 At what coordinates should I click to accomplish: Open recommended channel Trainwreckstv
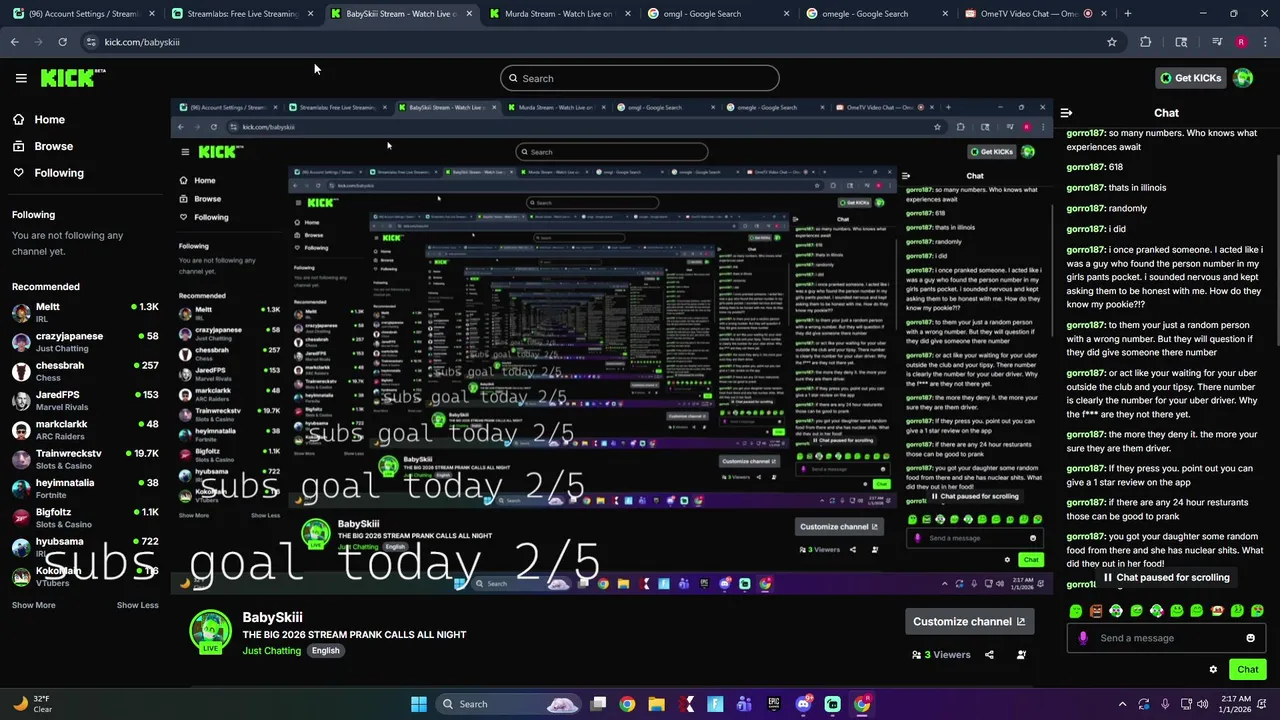coord(85,459)
